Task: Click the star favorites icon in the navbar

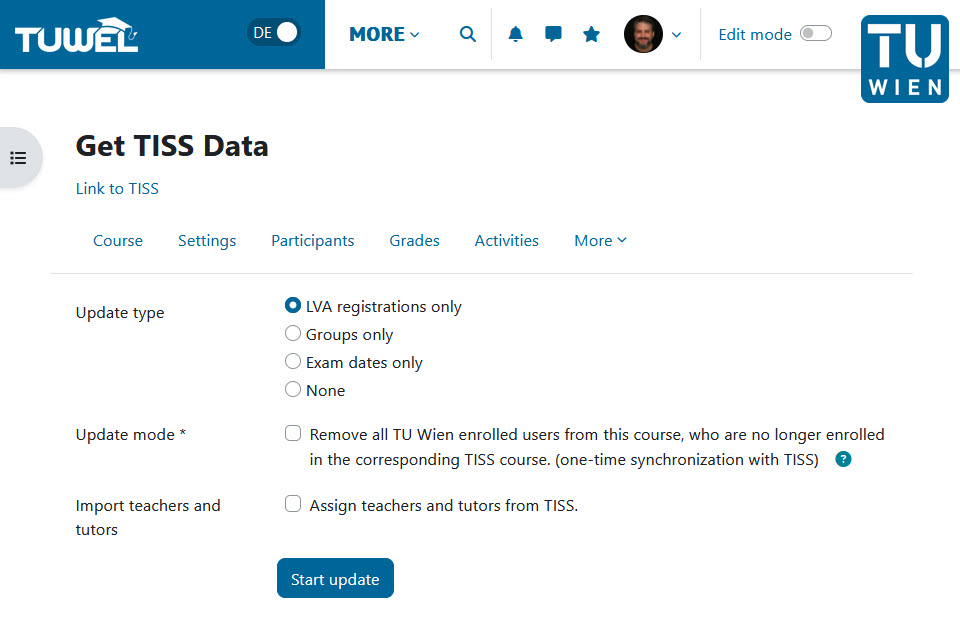Action: tap(591, 33)
